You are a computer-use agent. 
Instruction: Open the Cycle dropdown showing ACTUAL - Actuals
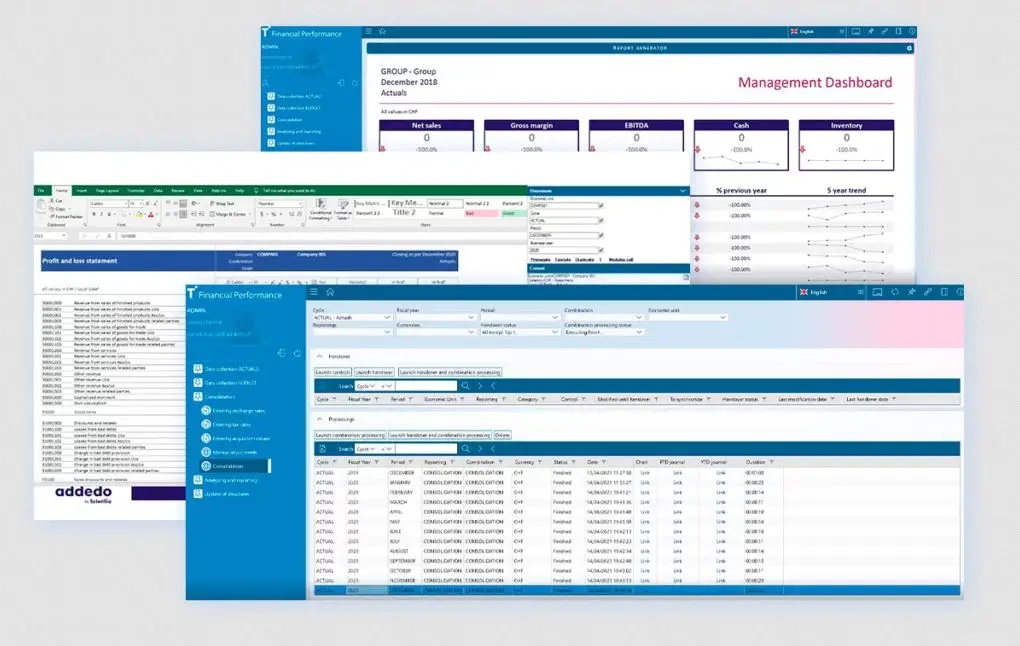[x=350, y=318]
